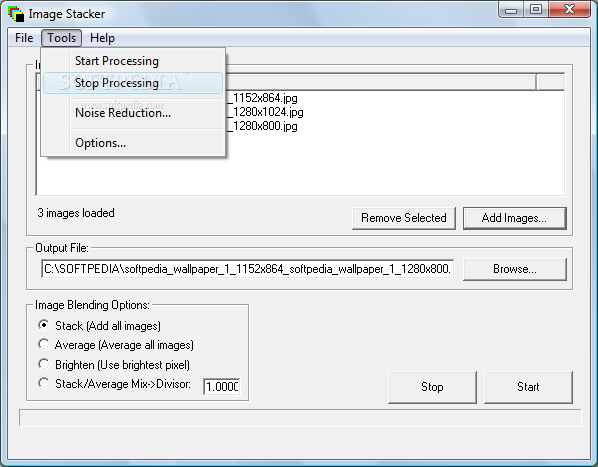Minimize the Image Stacker window
This screenshot has width=598, height=467.
coord(511,10)
